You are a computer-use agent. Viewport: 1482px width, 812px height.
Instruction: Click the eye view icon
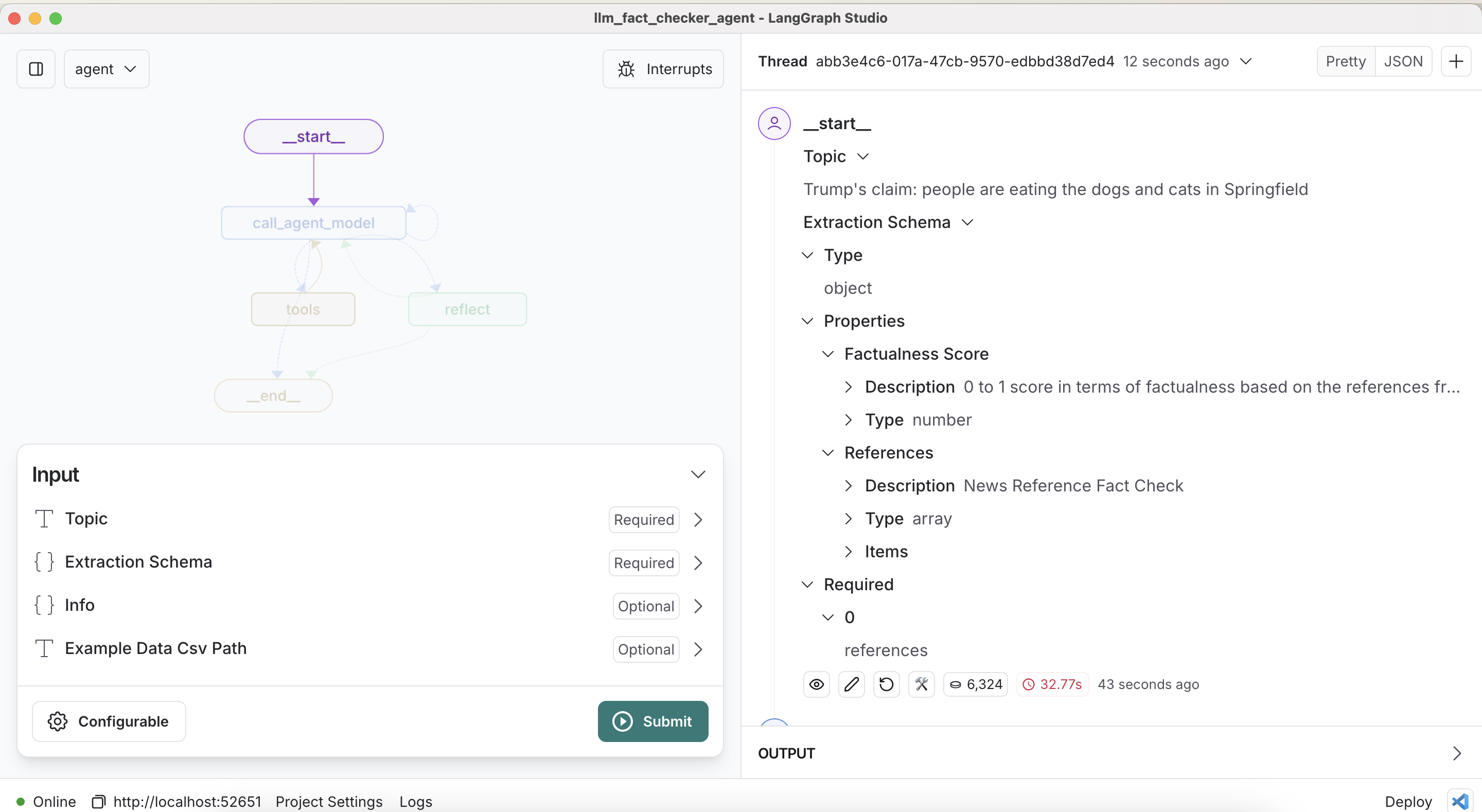click(816, 684)
